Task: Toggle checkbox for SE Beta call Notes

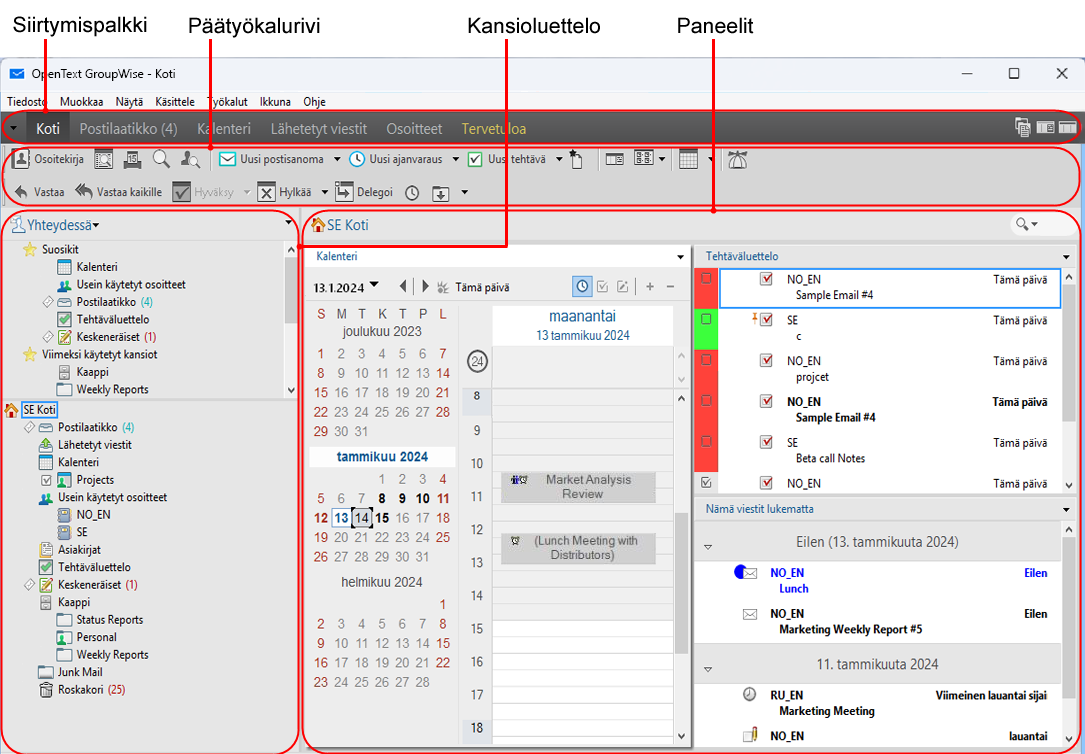Action: [766, 442]
